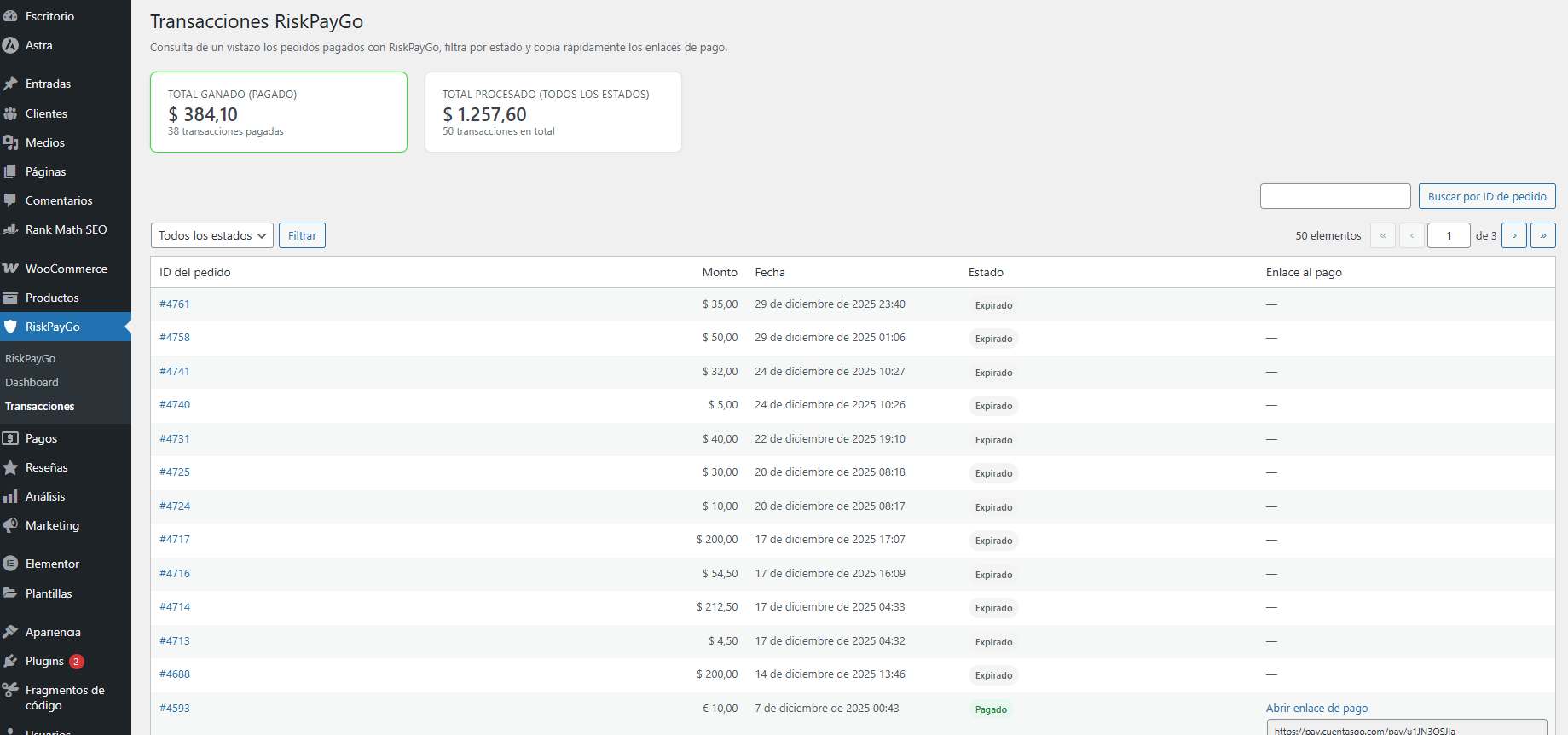Click the Plugins update badge showing 2
Screen dimensions: 1568x735
pyautogui.click(x=76, y=661)
